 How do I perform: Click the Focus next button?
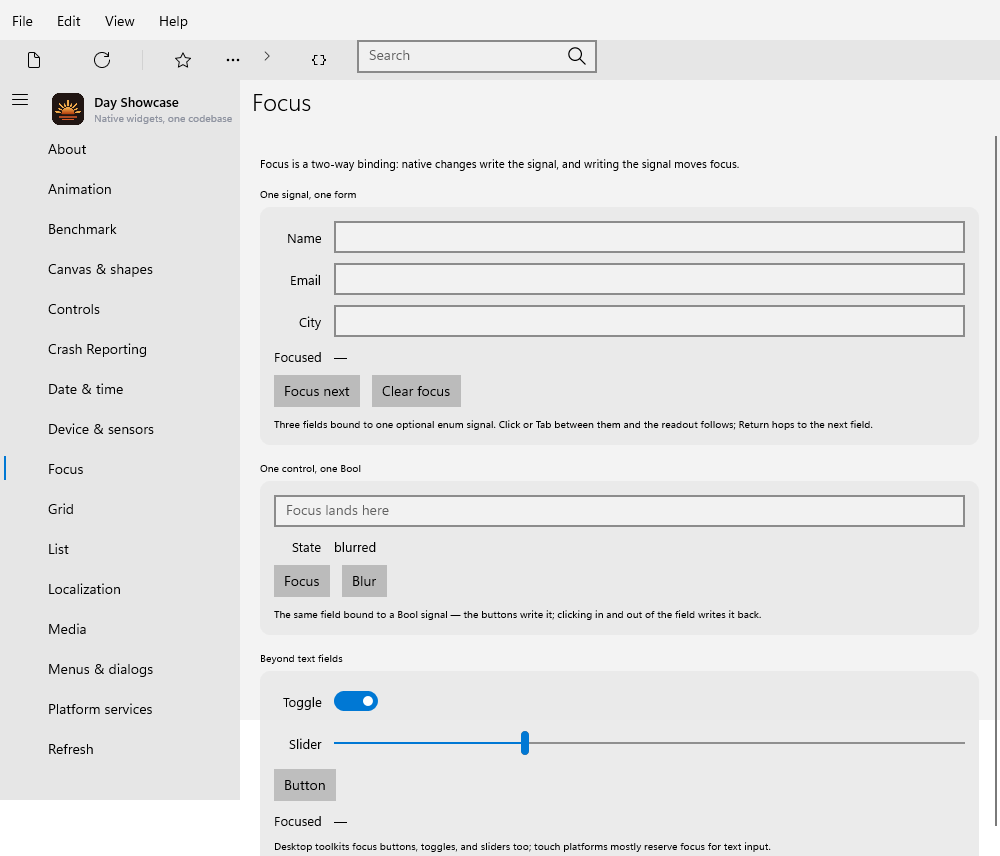(317, 391)
